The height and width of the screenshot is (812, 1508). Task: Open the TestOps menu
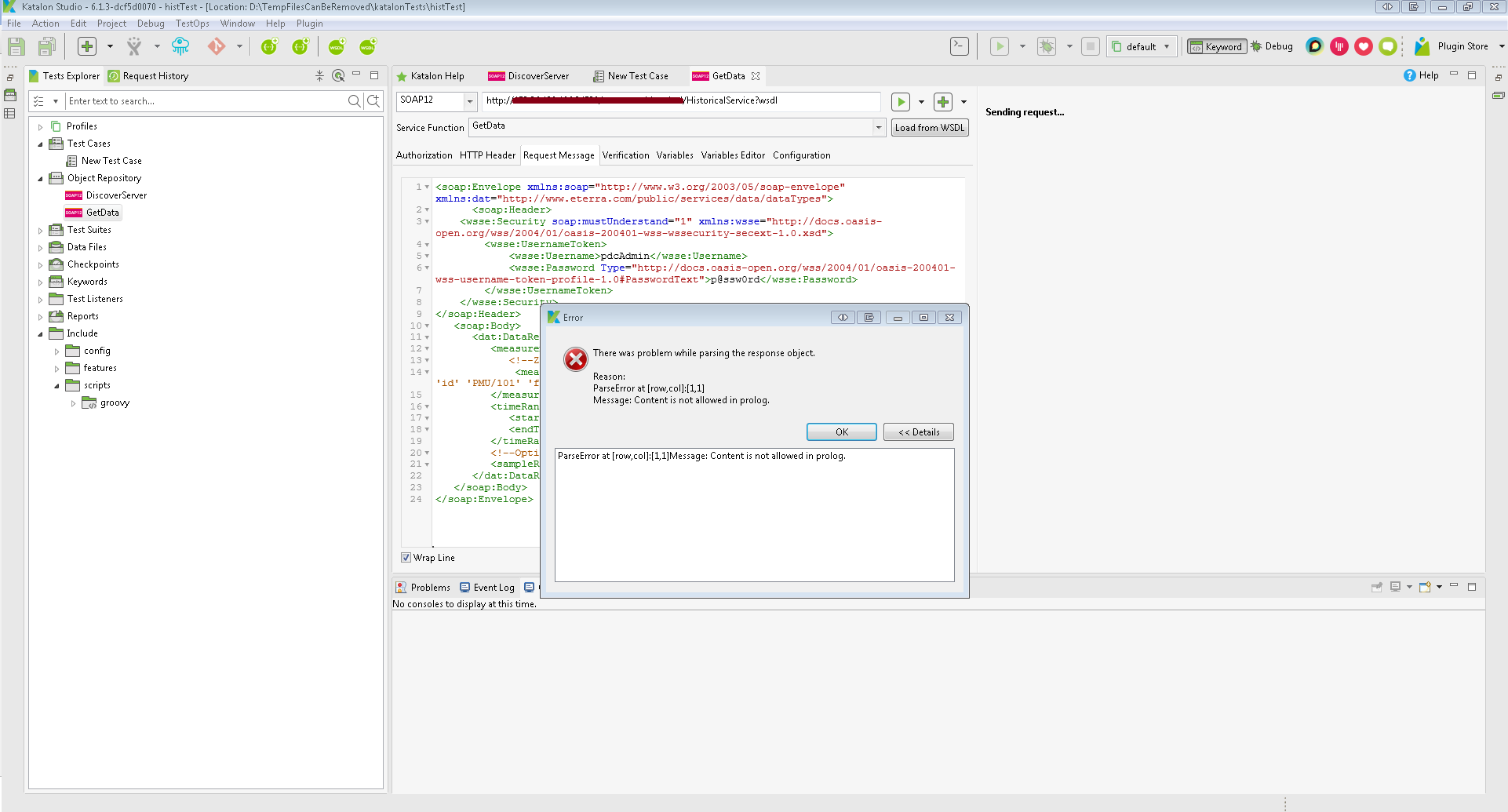[192, 24]
